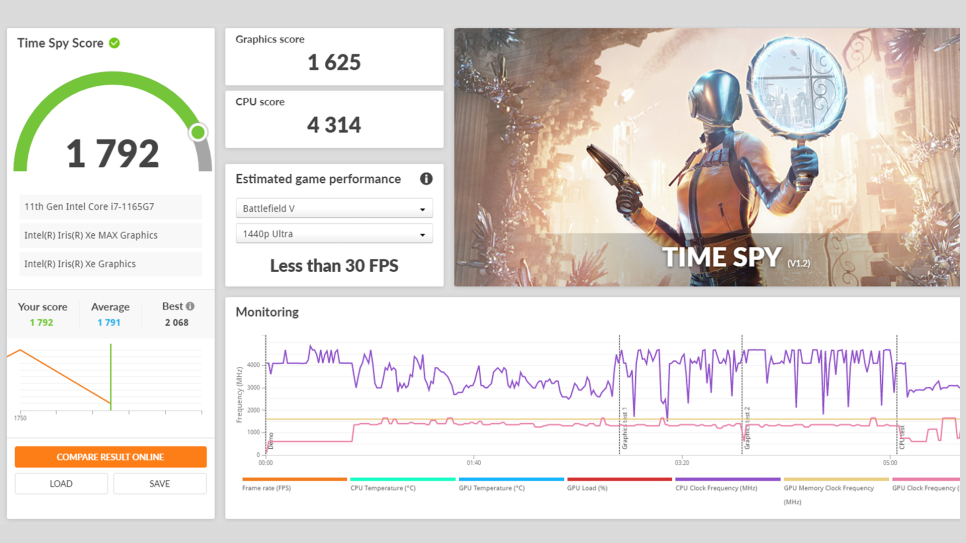Click the SAVE button

pyautogui.click(x=160, y=484)
